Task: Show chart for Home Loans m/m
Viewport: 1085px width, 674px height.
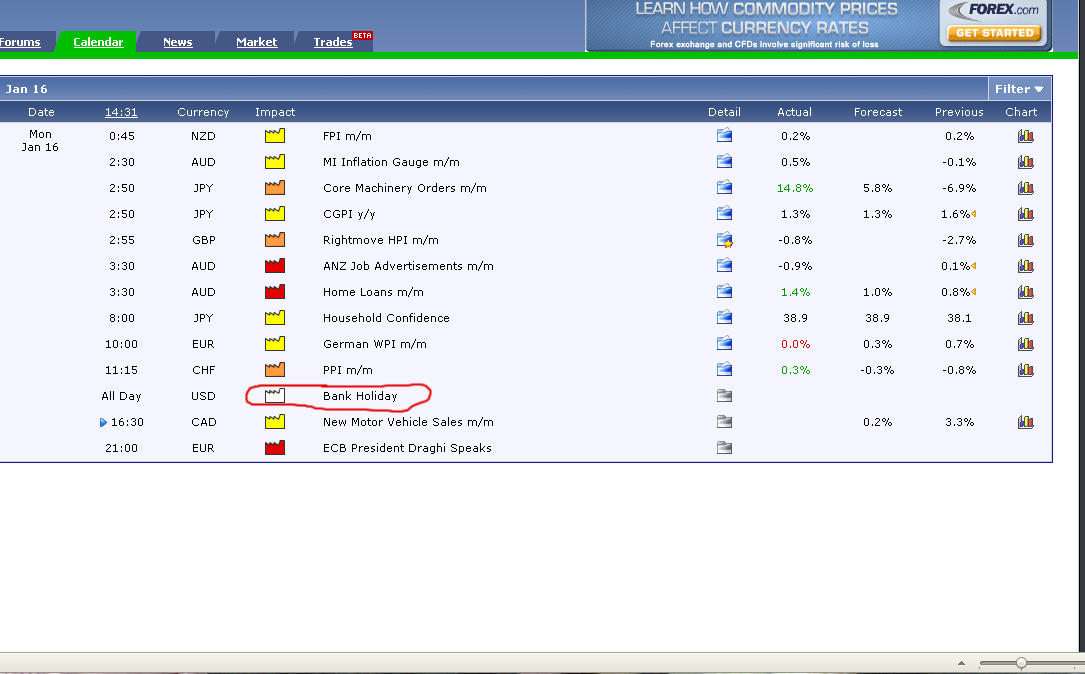Action: tap(1025, 292)
